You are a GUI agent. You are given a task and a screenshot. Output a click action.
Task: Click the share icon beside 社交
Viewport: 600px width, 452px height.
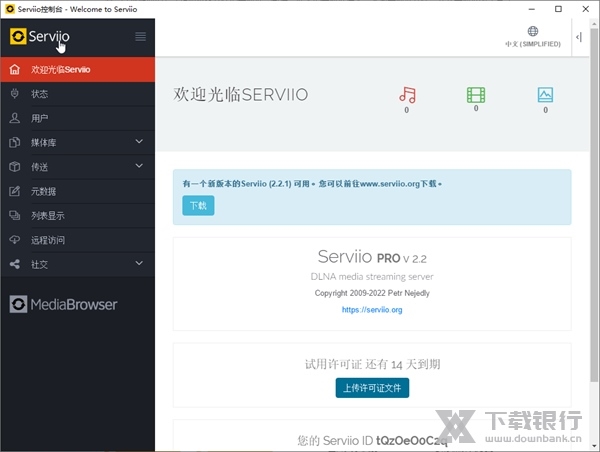click(x=15, y=264)
